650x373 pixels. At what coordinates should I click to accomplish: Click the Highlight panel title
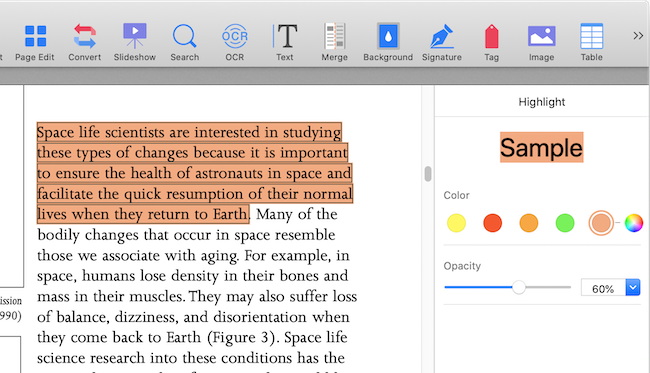coord(541,102)
